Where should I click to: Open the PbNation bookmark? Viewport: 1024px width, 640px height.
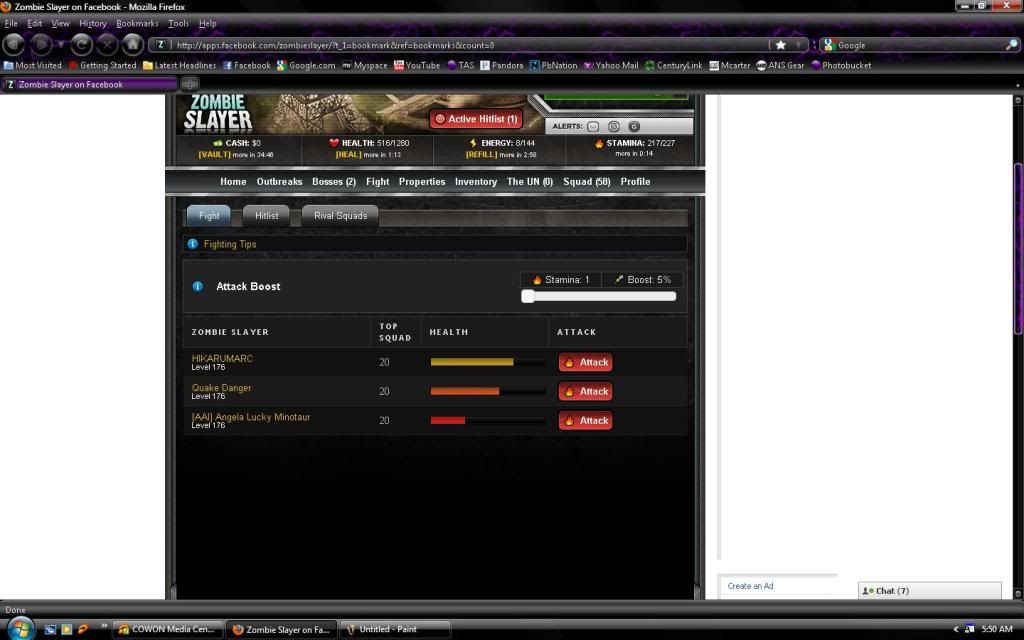pos(553,65)
